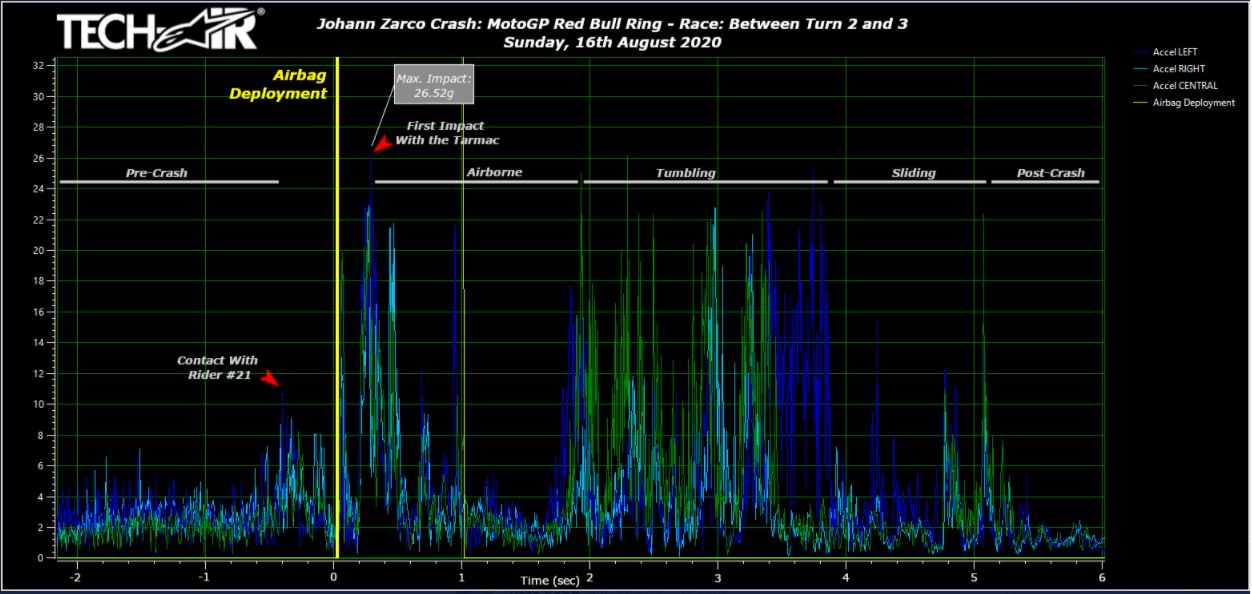Click the yellow airbag deployment vertical line
This screenshot has width=1252, height=594.
point(337,300)
